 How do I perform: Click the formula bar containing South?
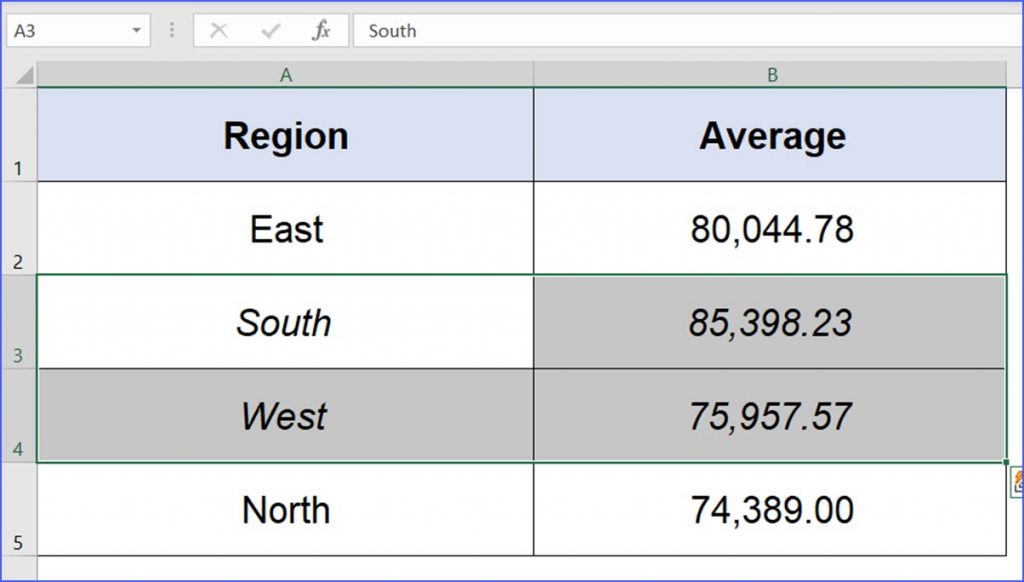680,31
